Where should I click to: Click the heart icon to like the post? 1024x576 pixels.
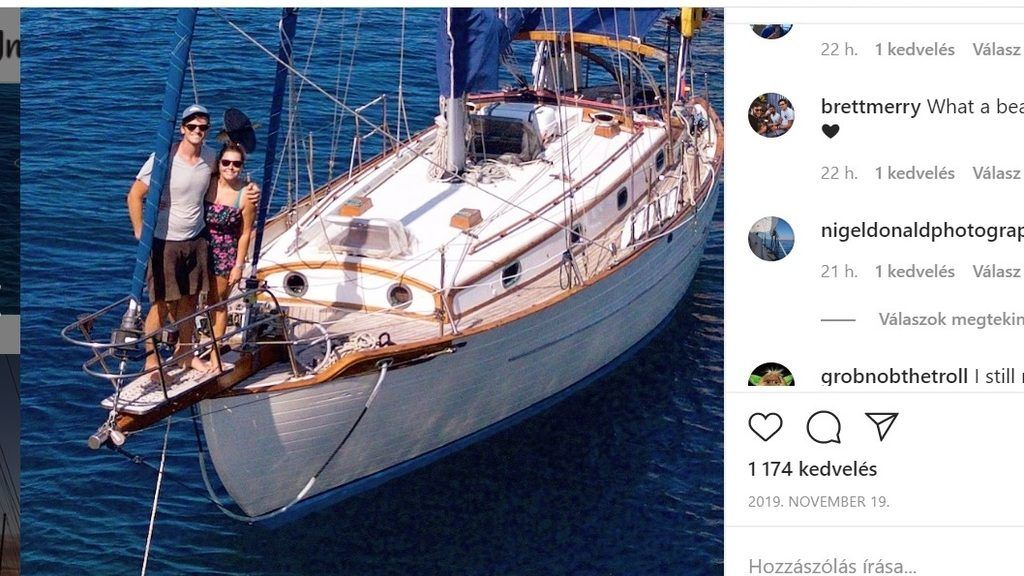pos(765,427)
